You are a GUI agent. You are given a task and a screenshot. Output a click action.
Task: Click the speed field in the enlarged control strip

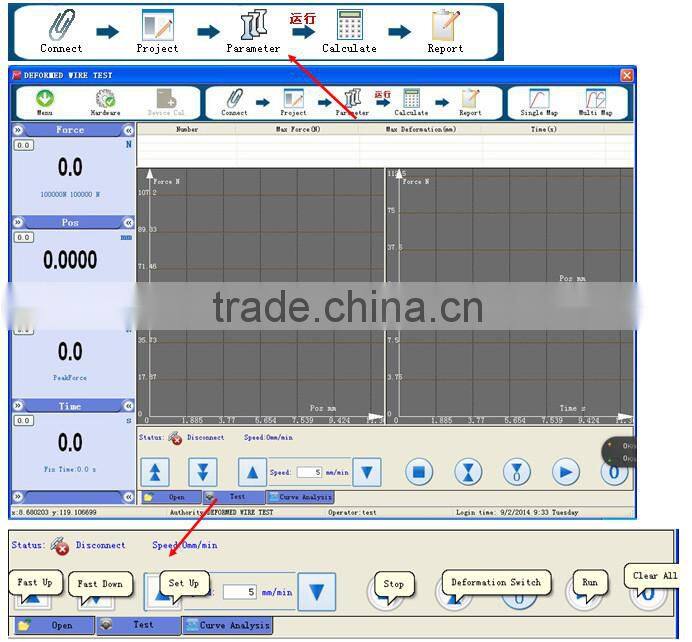pyautogui.click(x=240, y=592)
